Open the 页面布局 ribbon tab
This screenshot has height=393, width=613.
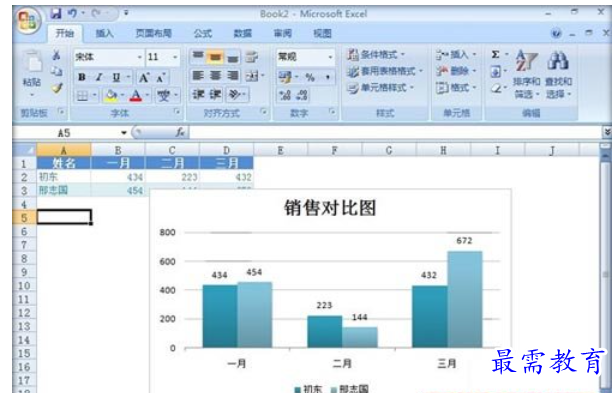(153, 34)
